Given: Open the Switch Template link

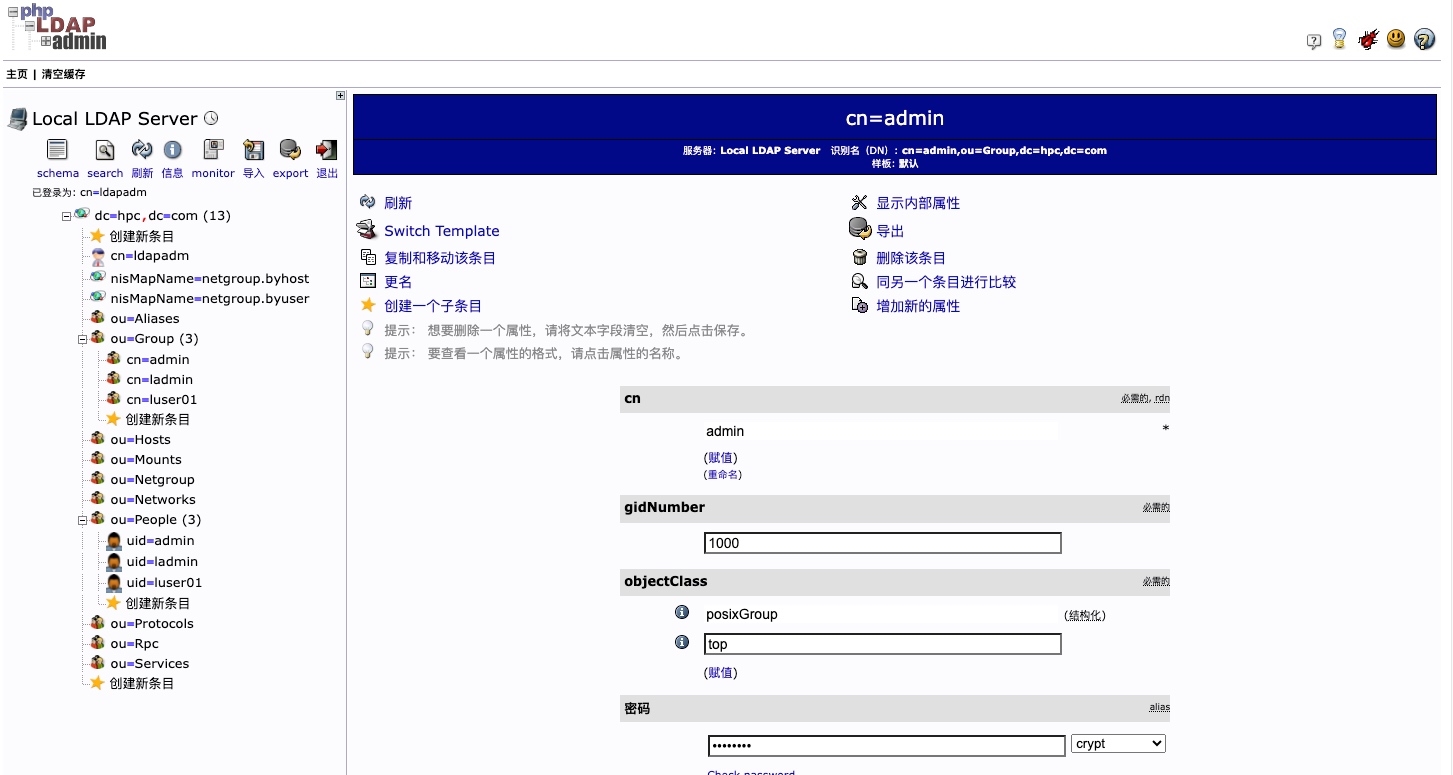Looking at the screenshot, I should 441,231.
